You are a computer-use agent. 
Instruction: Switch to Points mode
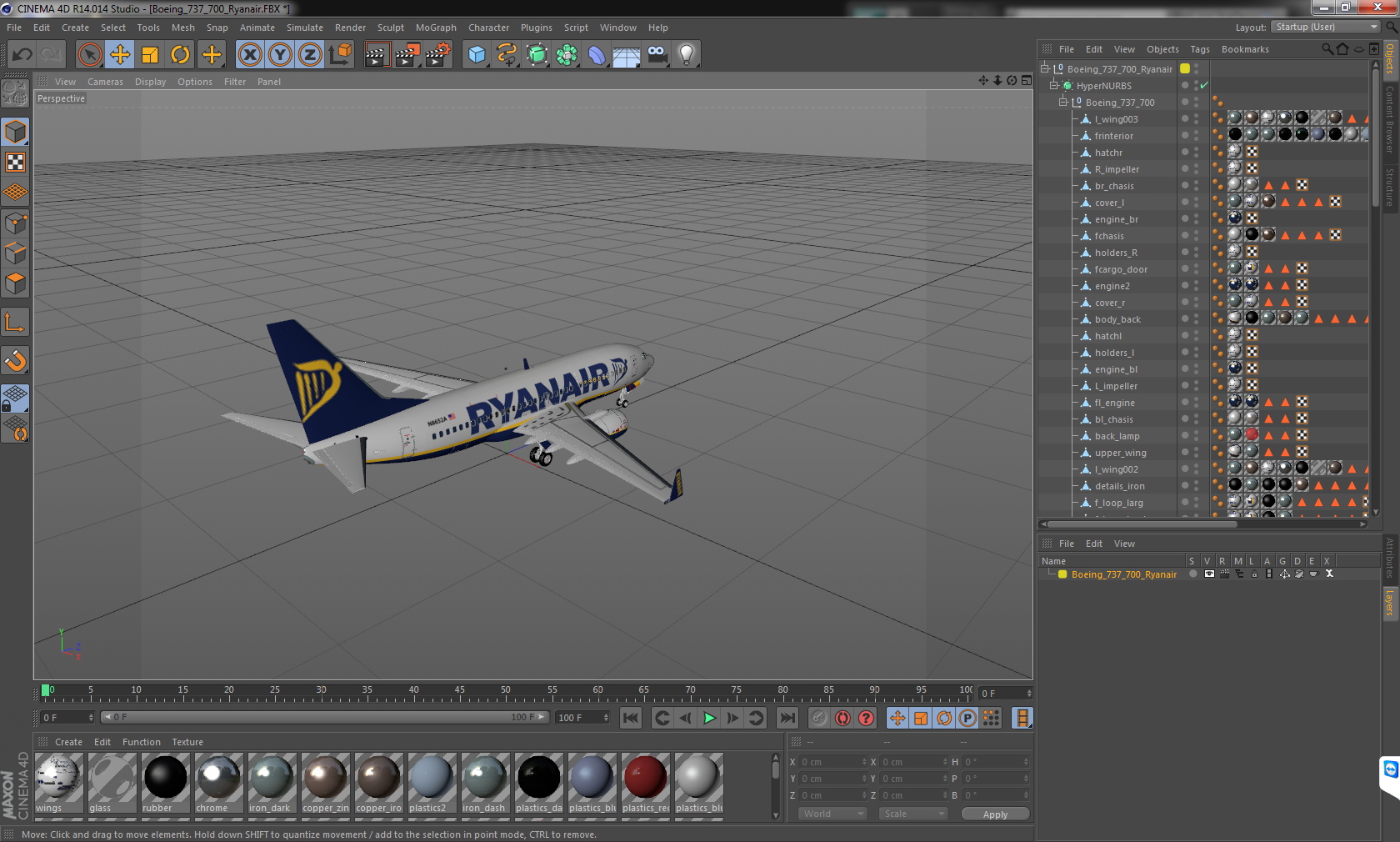point(15,223)
